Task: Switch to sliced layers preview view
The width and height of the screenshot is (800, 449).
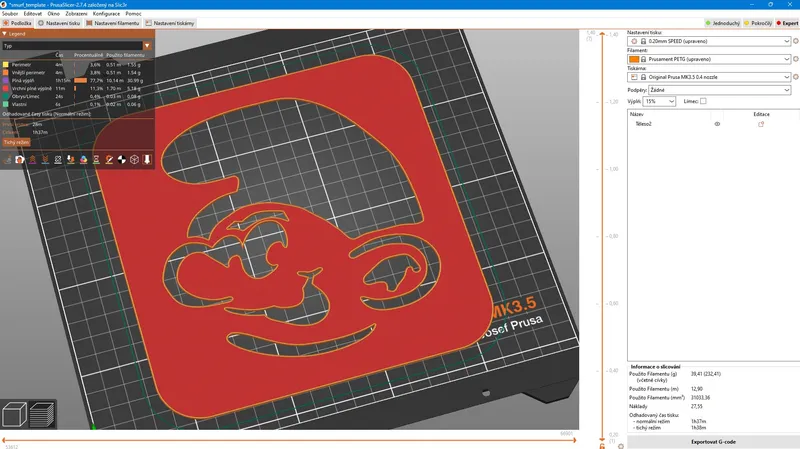Action: point(42,414)
